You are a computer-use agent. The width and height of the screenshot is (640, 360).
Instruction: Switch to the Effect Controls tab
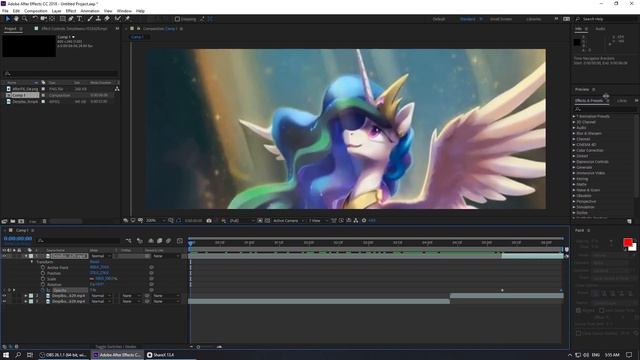(74, 29)
